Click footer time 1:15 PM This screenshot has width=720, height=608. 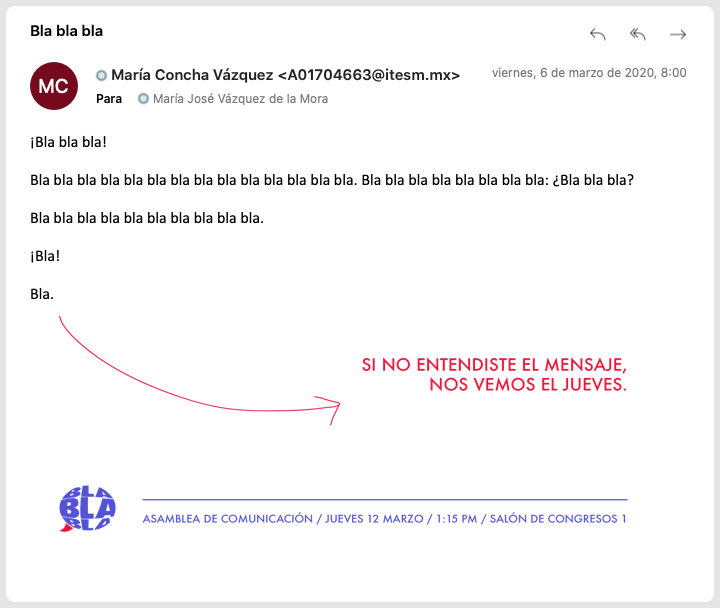pos(456,519)
